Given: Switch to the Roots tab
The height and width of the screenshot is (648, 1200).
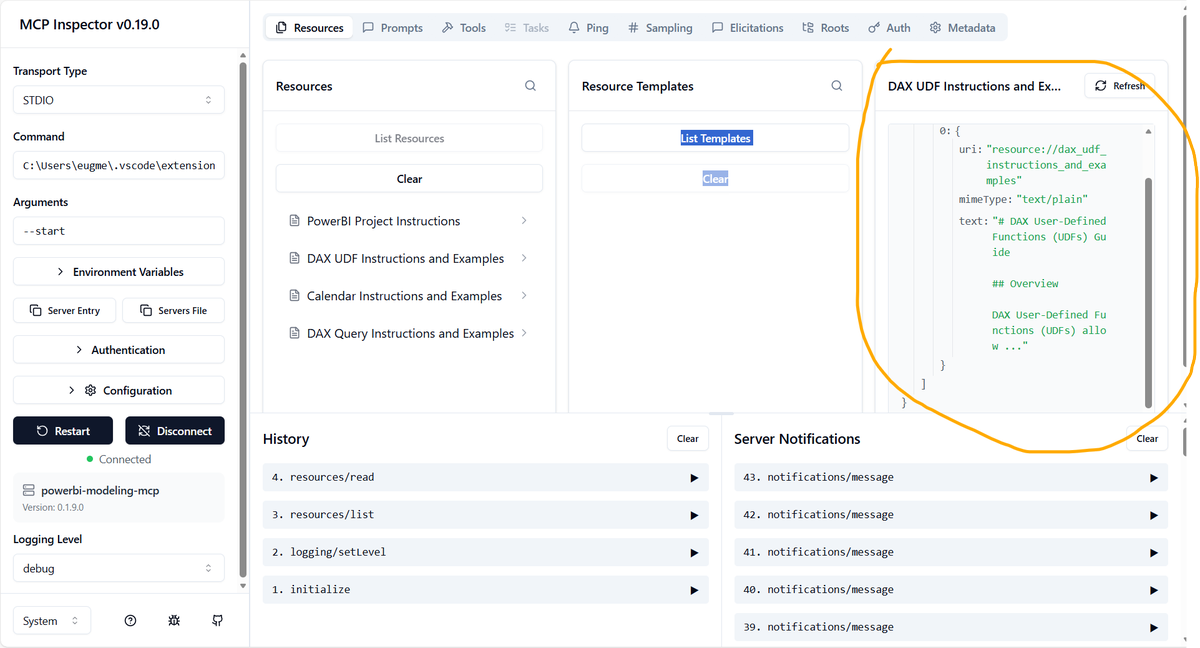Looking at the screenshot, I should tap(825, 28).
